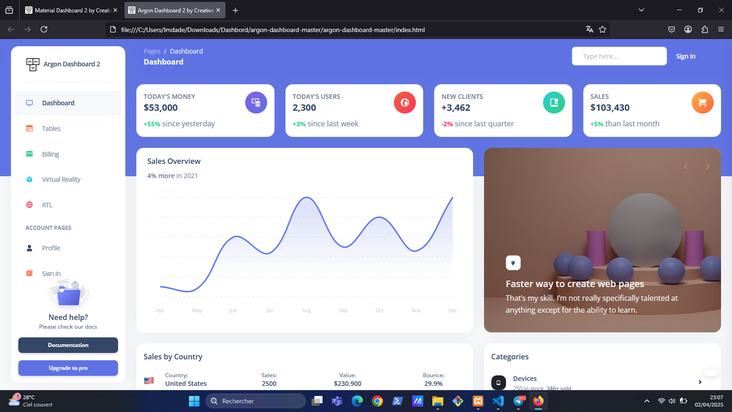Go to next carousel slide
Viewport: 732px width, 412px height.
pyautogui.click(x=707, y=166)
